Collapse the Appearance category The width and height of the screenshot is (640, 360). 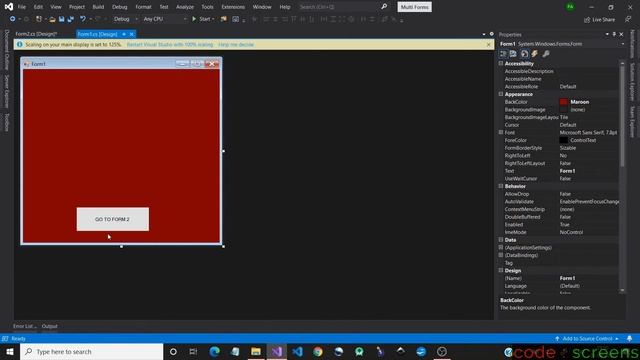point(501,94)
